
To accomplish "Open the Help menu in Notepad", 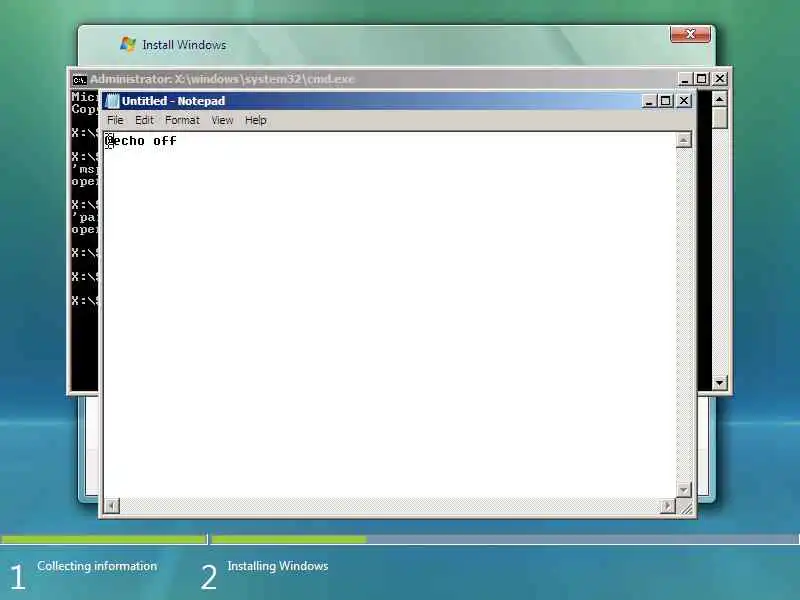I will click(x=256, y=120).
